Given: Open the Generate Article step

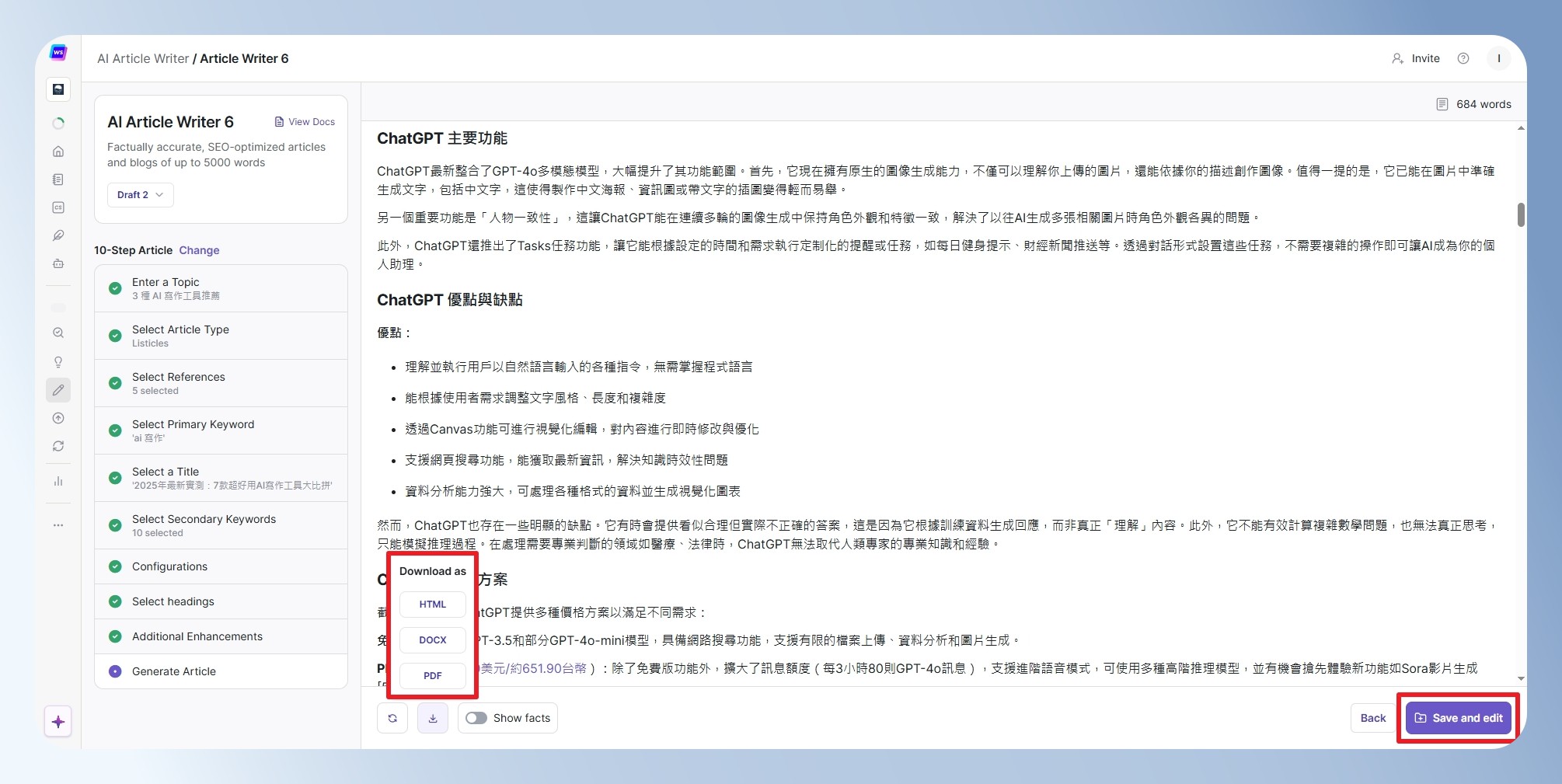Looking at the screenshot, I should [x=221, y=671].
